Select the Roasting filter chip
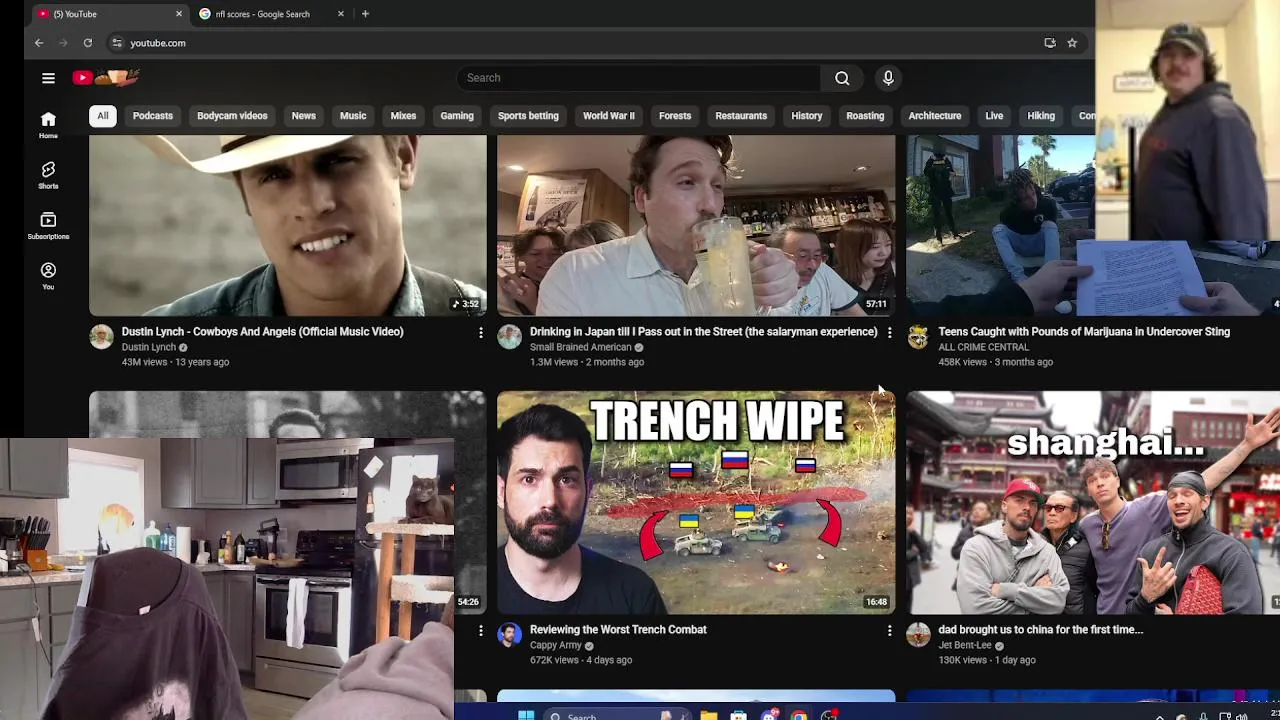 pyautogui.click(x=865, y=116)
